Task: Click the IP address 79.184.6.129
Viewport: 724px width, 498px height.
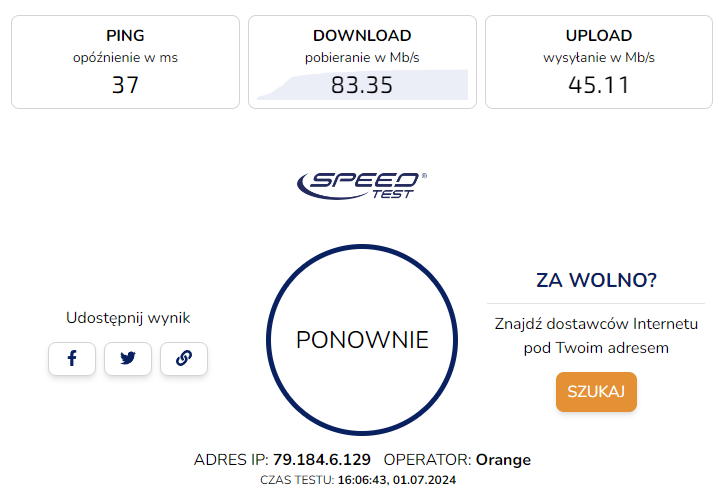Action: (322, 460)
